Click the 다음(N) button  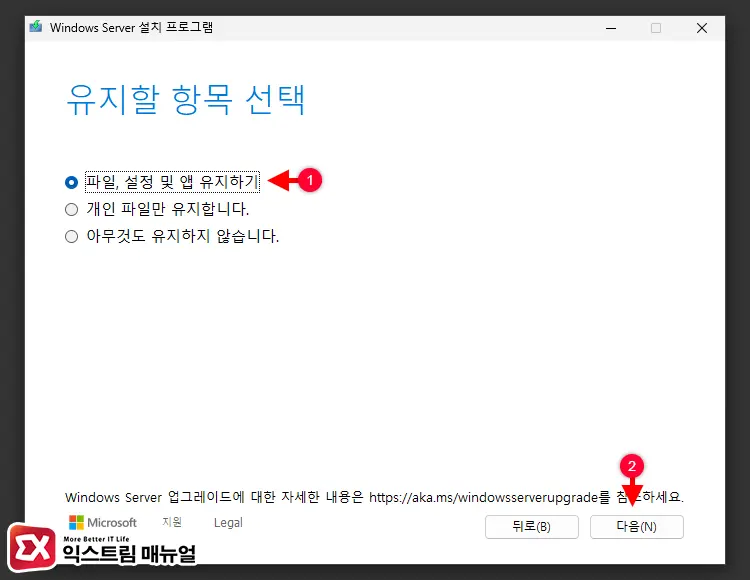click(x=636, y=526)
